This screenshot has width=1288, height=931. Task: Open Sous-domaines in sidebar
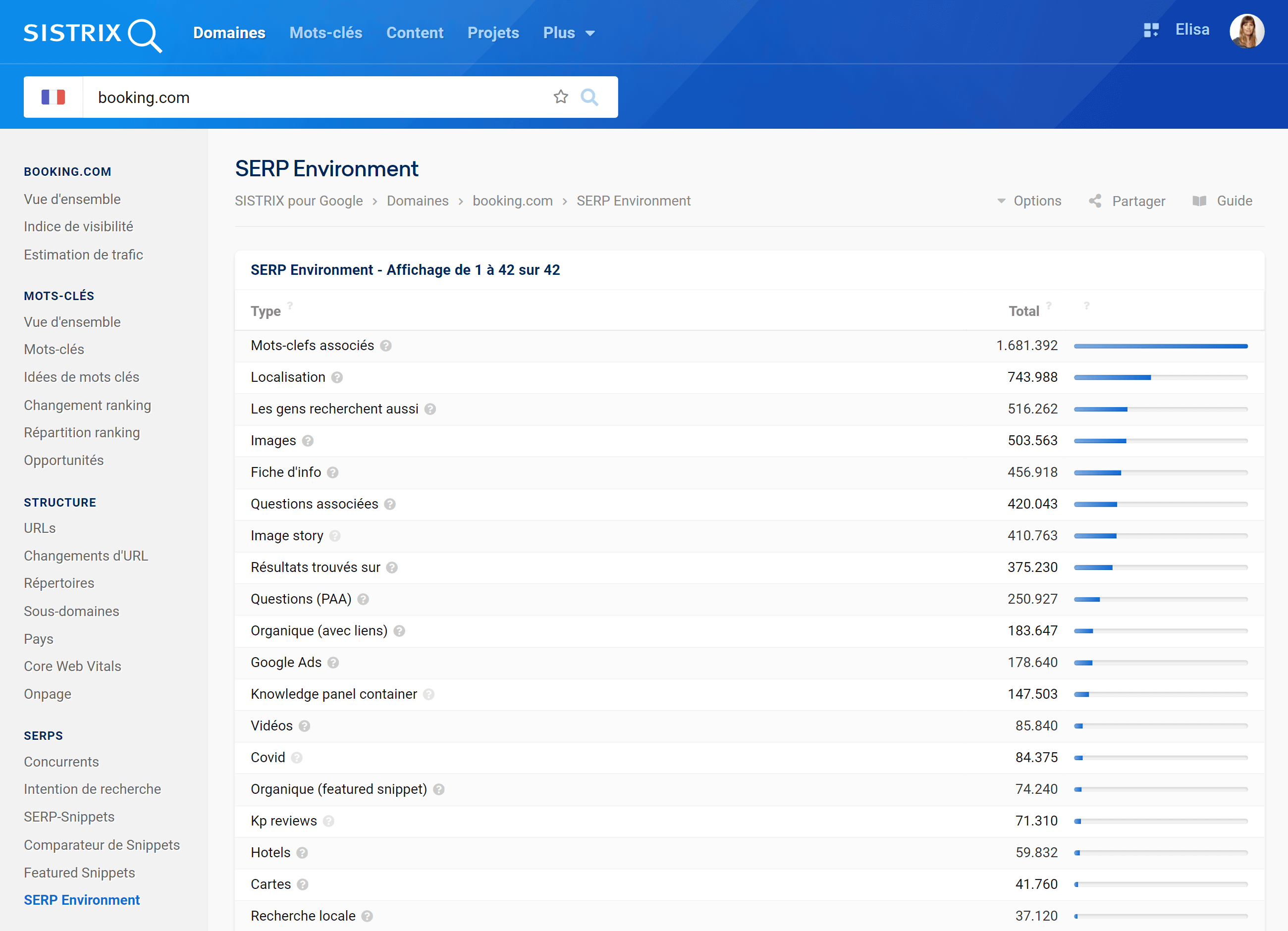(x=71, y=612)
